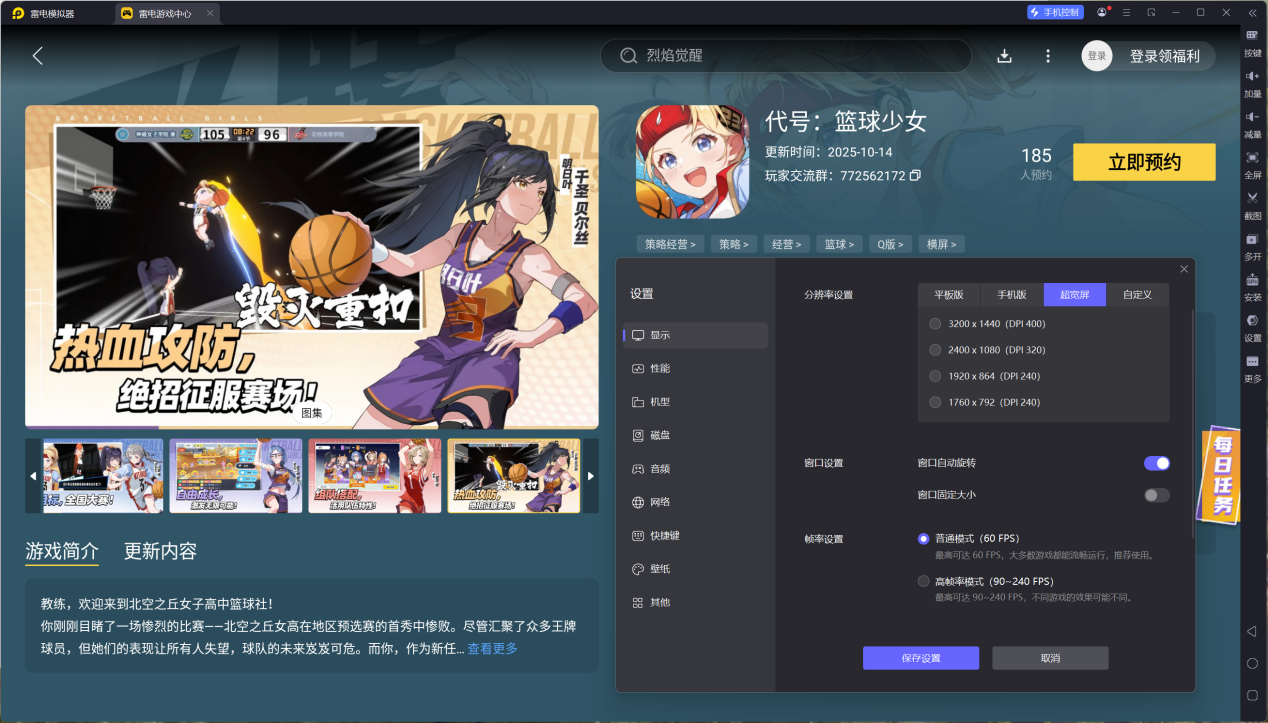The height and width of the screenshot is (723, 1268).
Task: Select 高帧率模式 (90~240 FPS) radio option
Action: coord(923,581)
